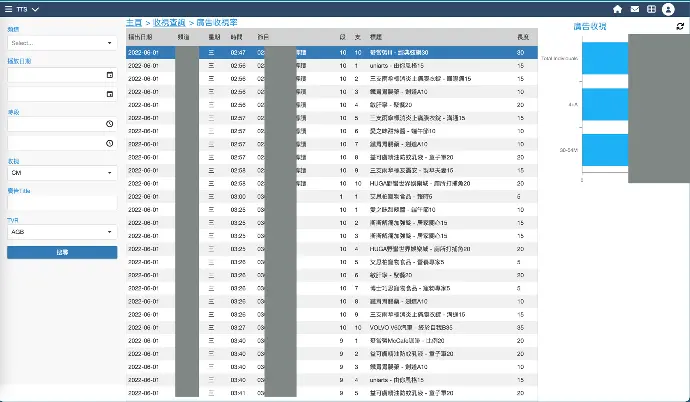Open calendar picker for the end date field
690x402 pixels.
[108, 93]
